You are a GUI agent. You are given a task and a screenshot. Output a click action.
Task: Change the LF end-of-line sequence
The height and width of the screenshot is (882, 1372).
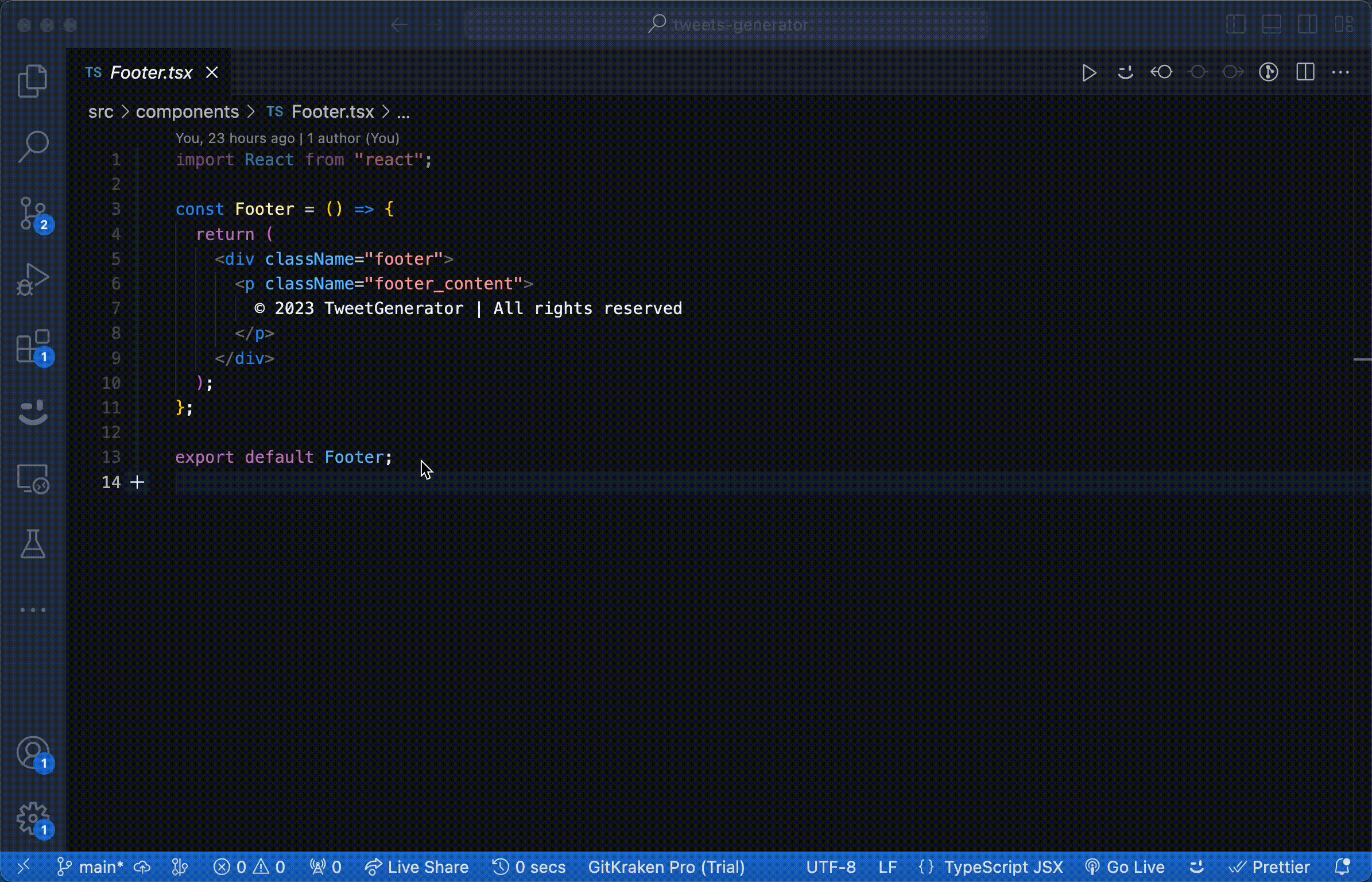(887, 866)
